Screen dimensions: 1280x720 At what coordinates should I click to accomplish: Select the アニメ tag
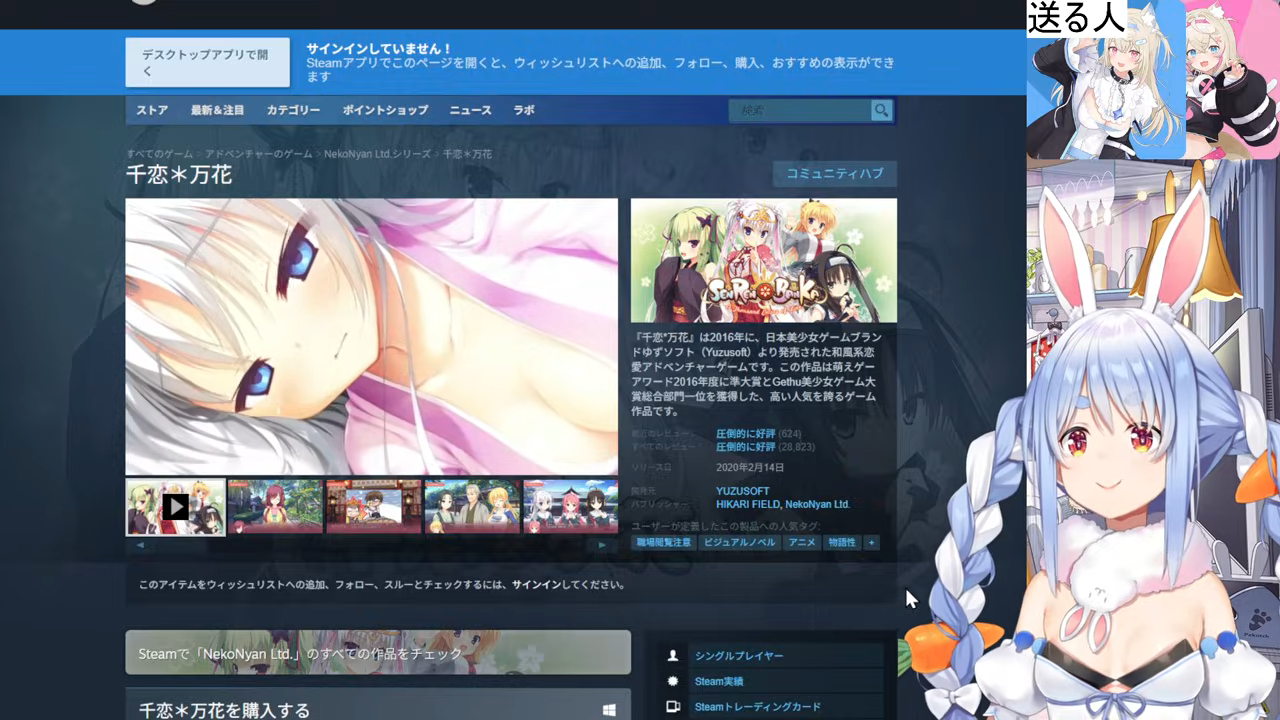pos(802,542)
